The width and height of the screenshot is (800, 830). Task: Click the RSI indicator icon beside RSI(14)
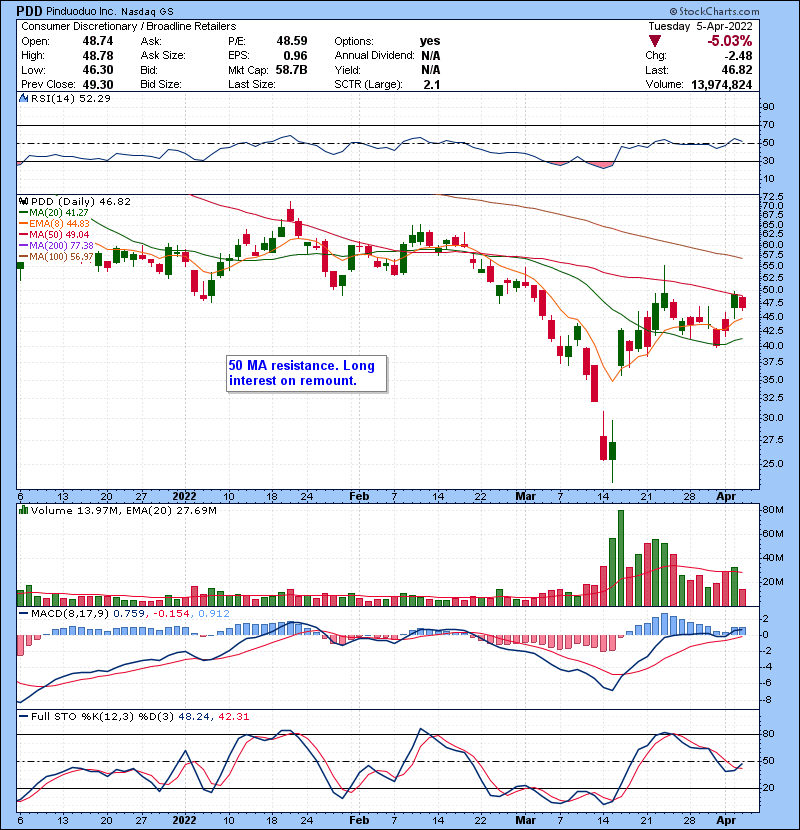[x=24, y=98]
